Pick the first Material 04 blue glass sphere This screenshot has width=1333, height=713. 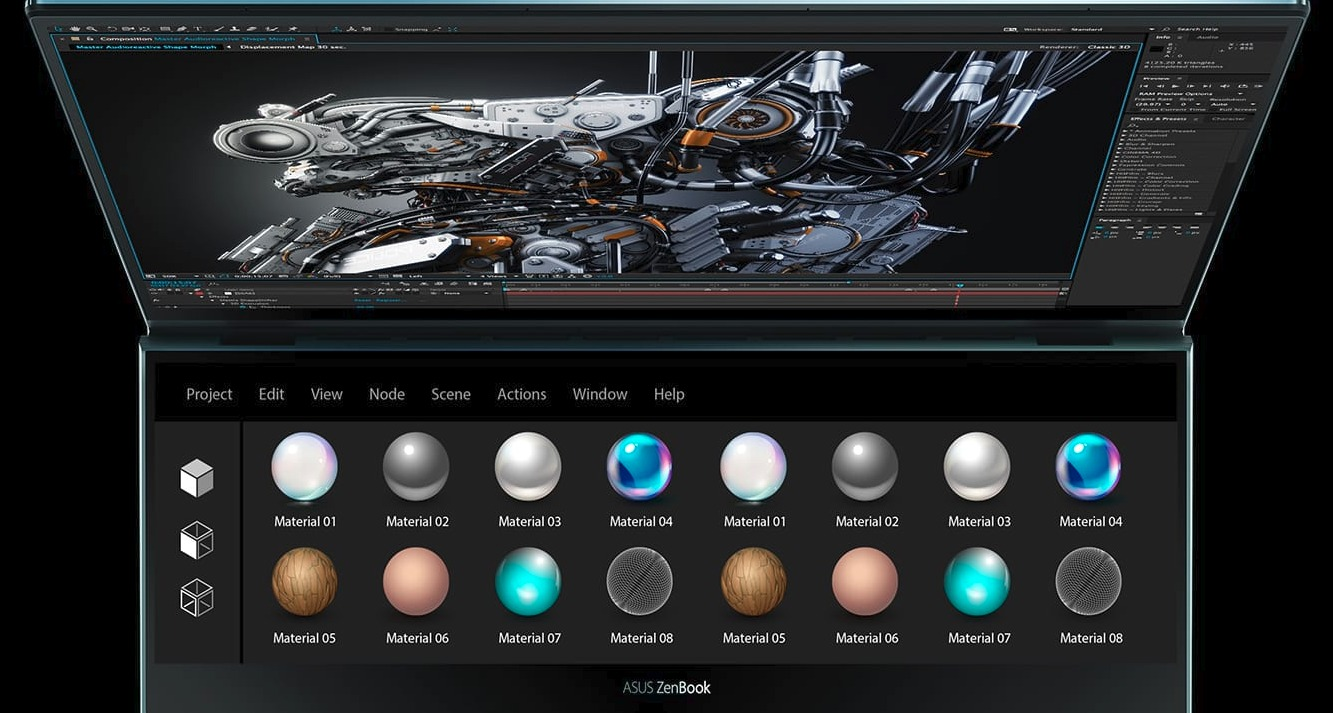[640, 466]
